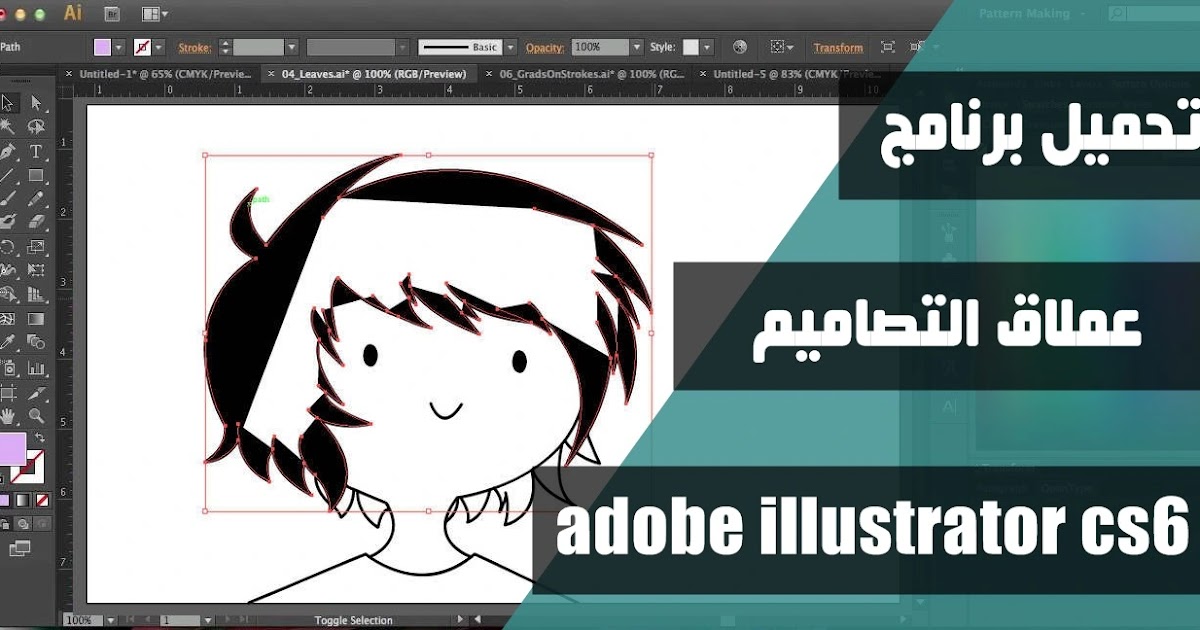Activate the Blend tool
This screenshot has height=630, width=1200.
click(x=36, y=343)
